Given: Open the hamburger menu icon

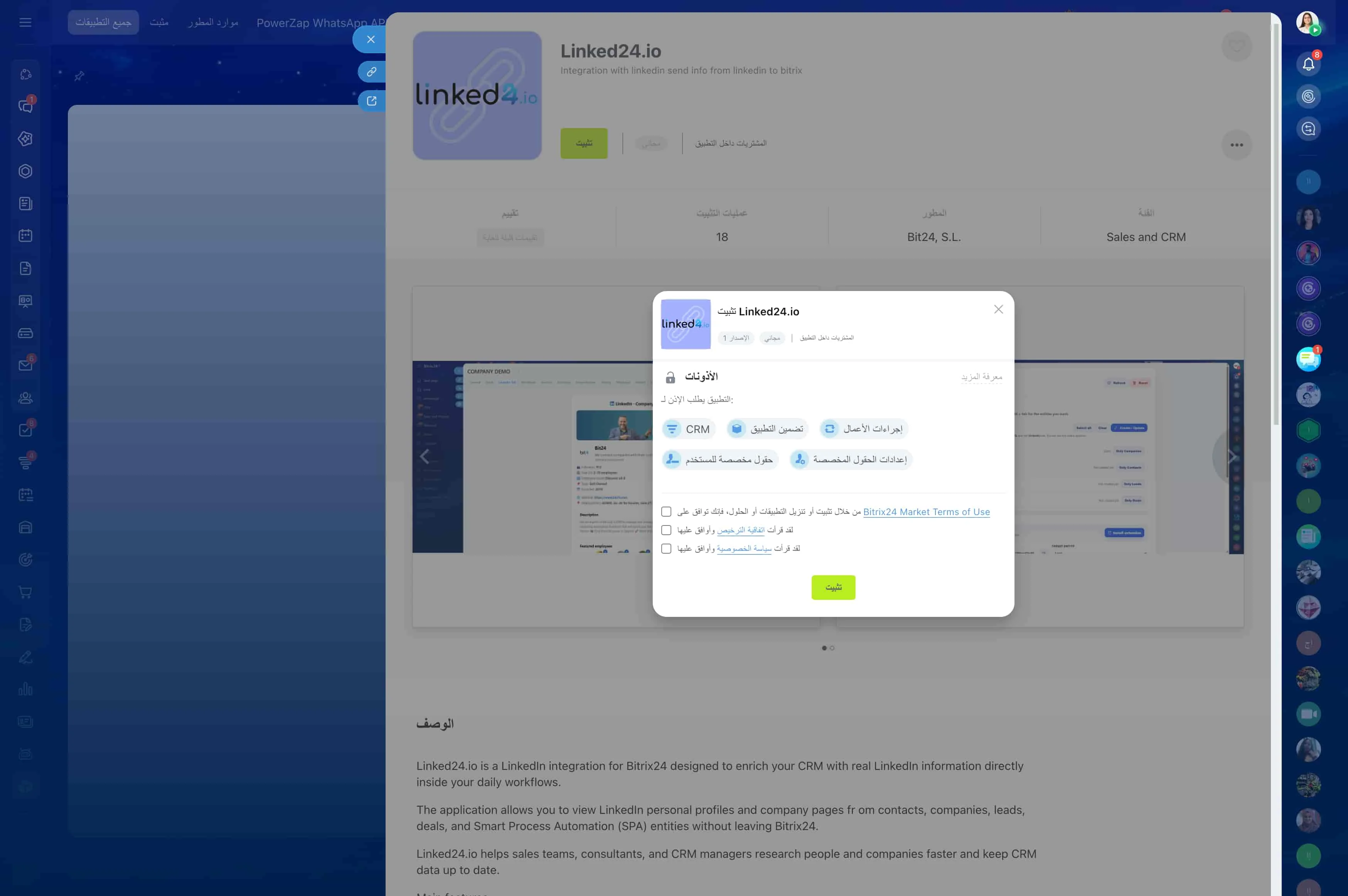Looking at the screenshot, I should click(x=25, y=22).
